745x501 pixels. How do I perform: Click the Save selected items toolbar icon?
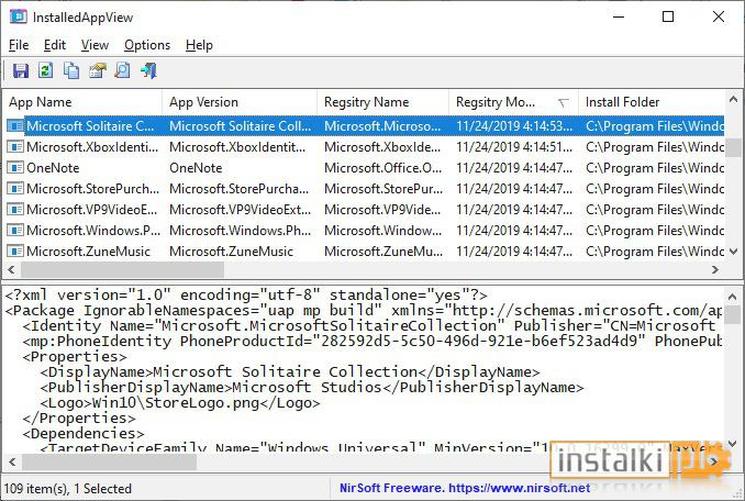click(x=21, y=71)
